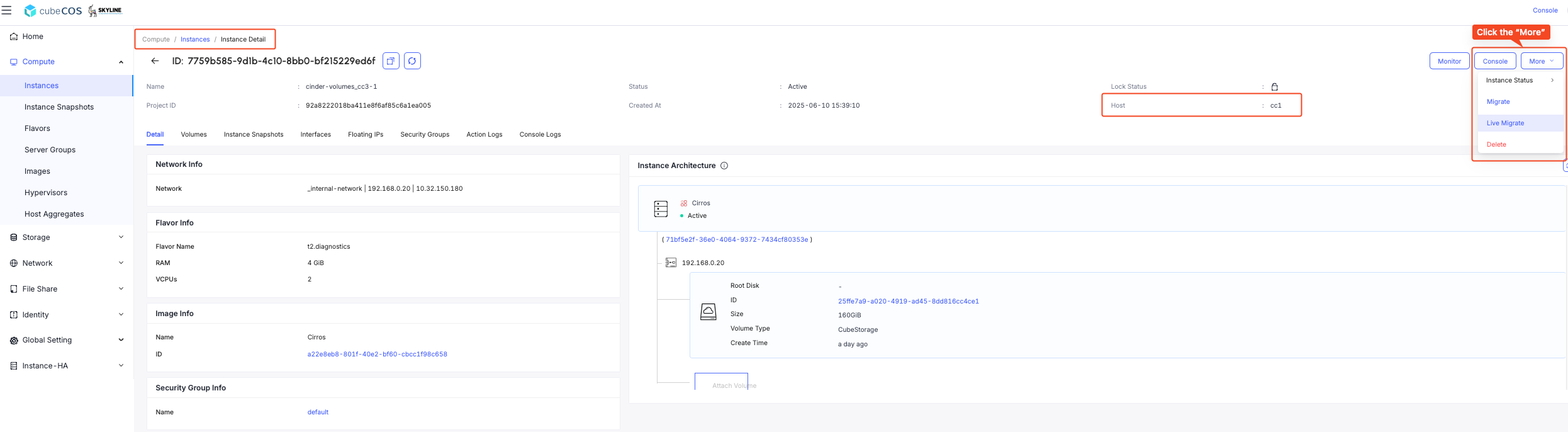Click the back arrow beside instance ID

click(x=155, y=61)
